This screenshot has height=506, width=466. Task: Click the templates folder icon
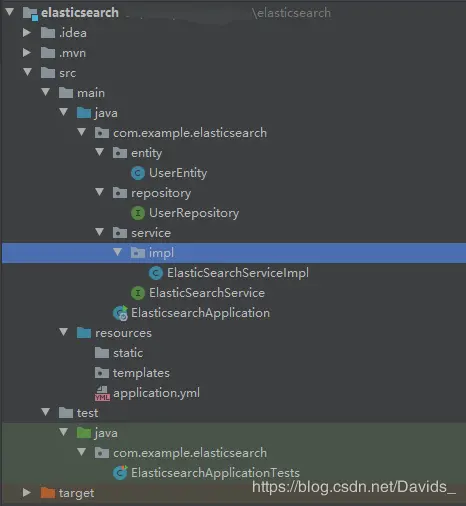click(x=102, y=373)
